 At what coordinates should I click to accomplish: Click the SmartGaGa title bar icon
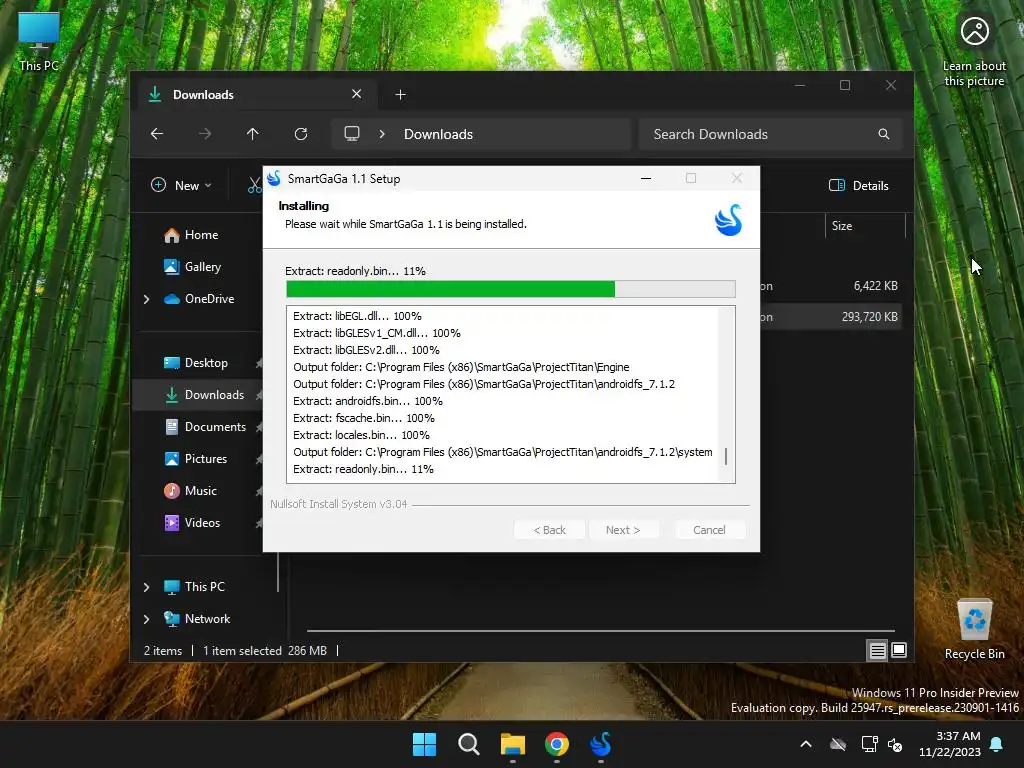(274, 178)
